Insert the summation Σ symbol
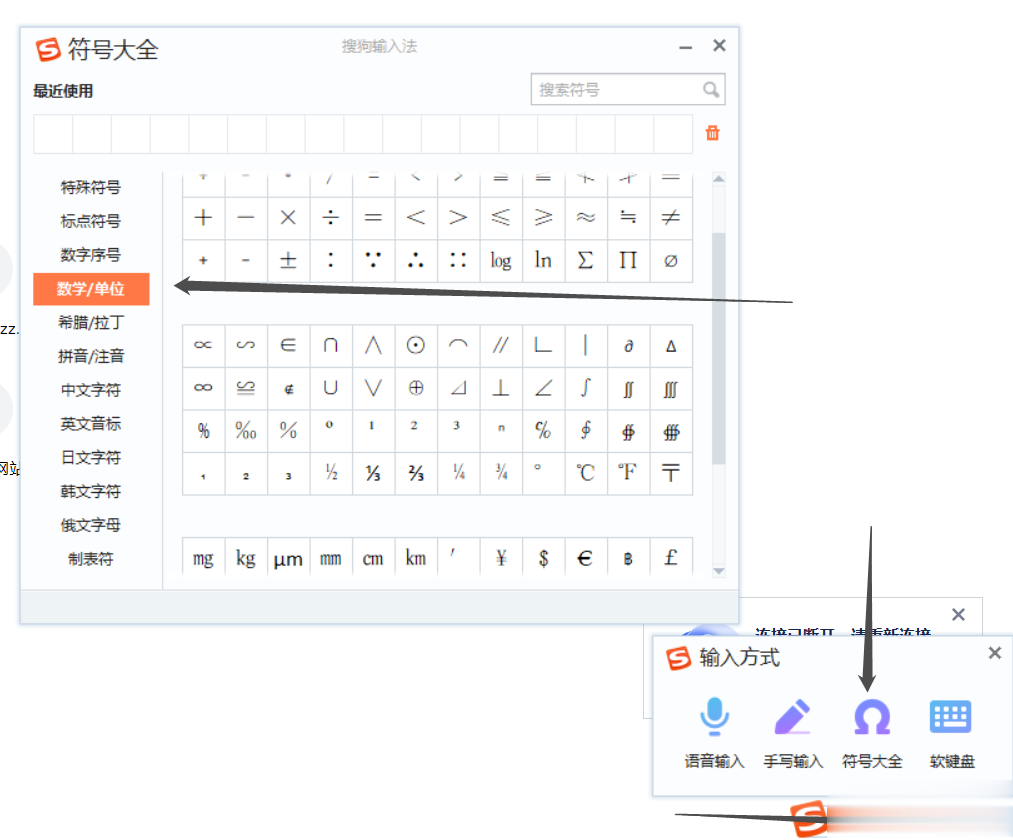The height and width of the screenshot is (840, 1013). (x=585, y=260)
